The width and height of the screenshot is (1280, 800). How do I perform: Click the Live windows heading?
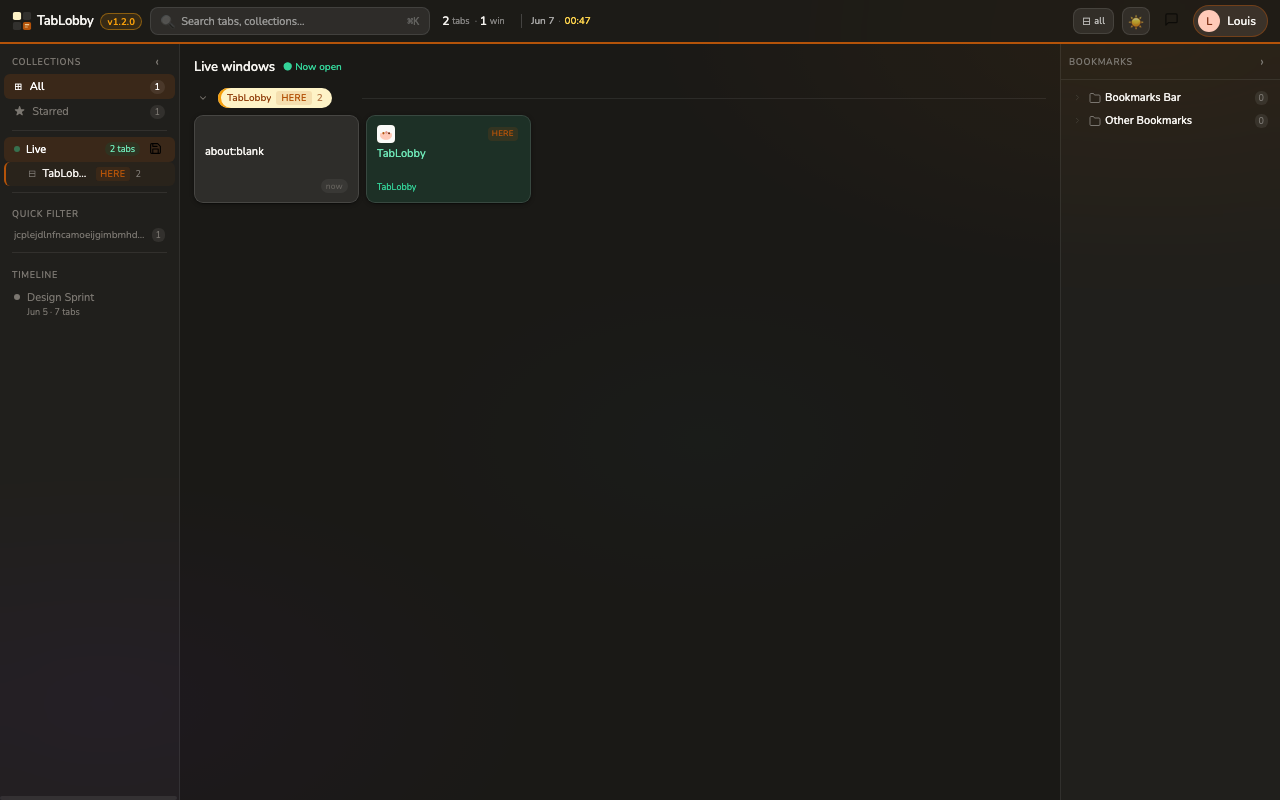[x=234, y=66]
